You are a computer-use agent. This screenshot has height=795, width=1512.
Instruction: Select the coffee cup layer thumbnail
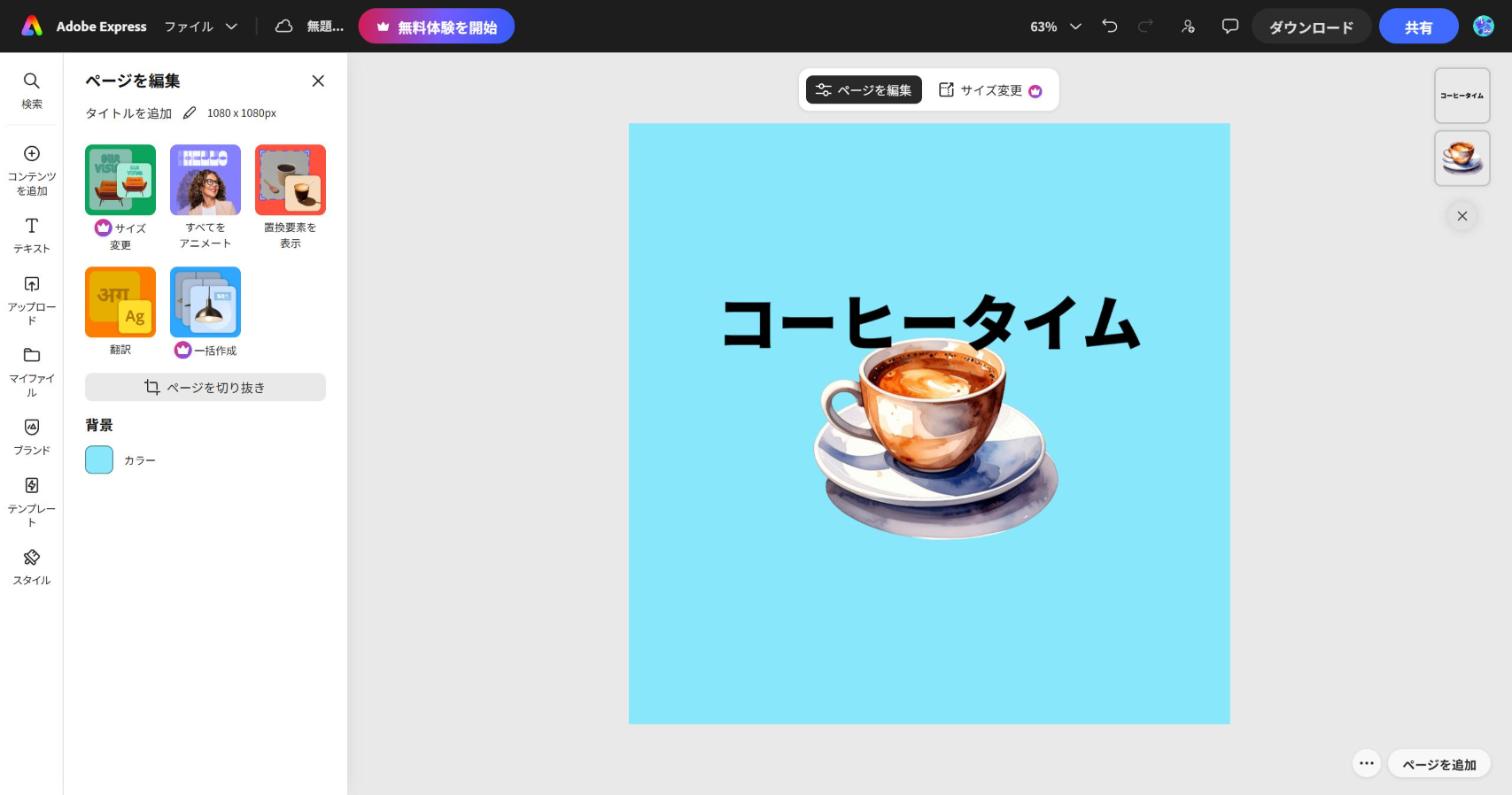coord(1462,158)
